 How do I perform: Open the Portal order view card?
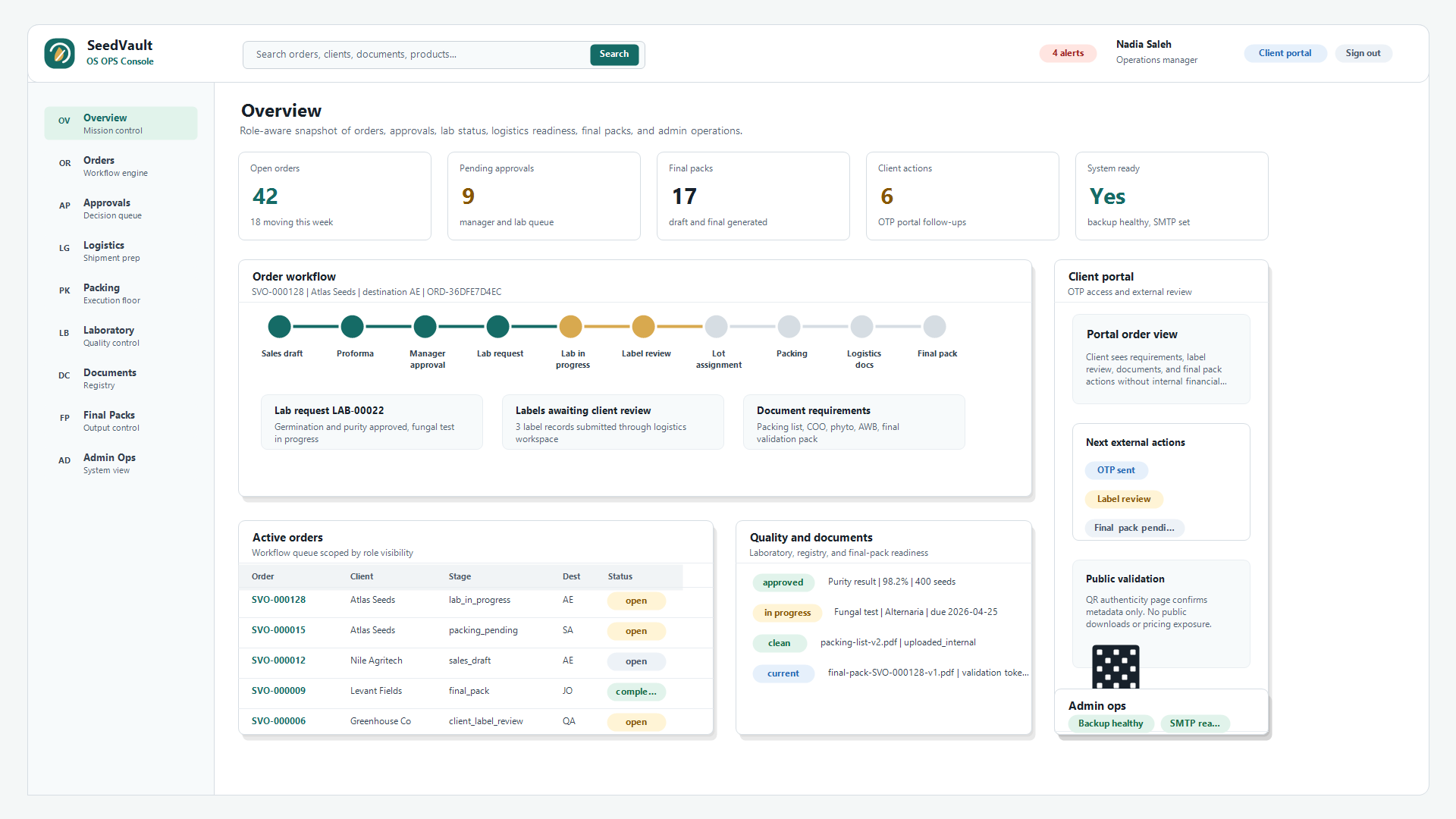point(1161,359)
